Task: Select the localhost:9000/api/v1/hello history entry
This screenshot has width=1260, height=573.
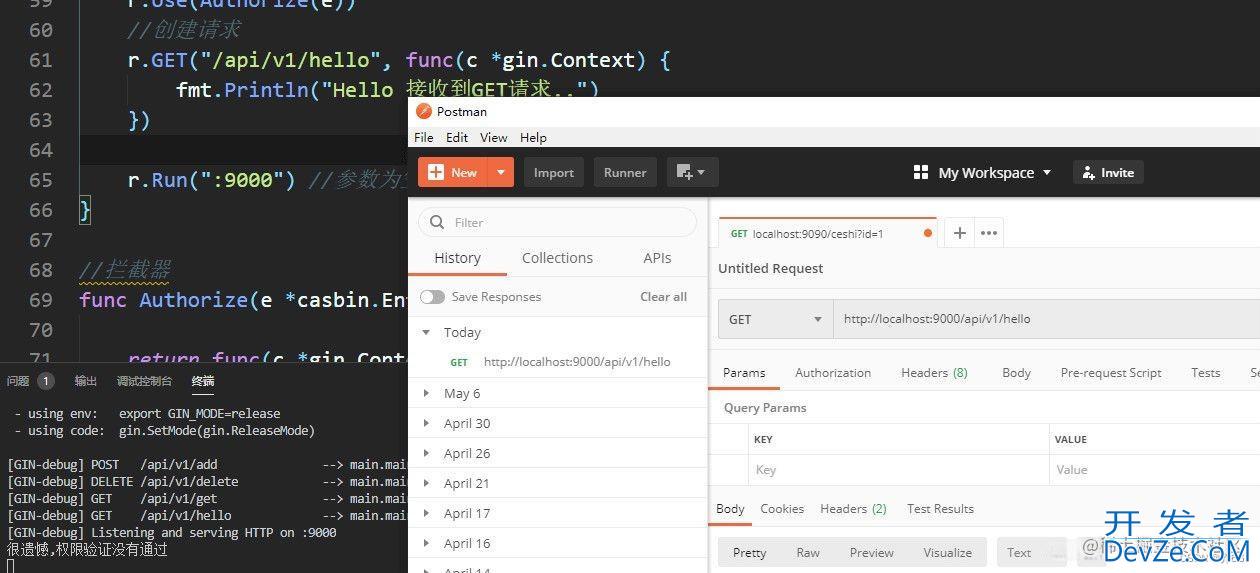Action: (576, 362)
